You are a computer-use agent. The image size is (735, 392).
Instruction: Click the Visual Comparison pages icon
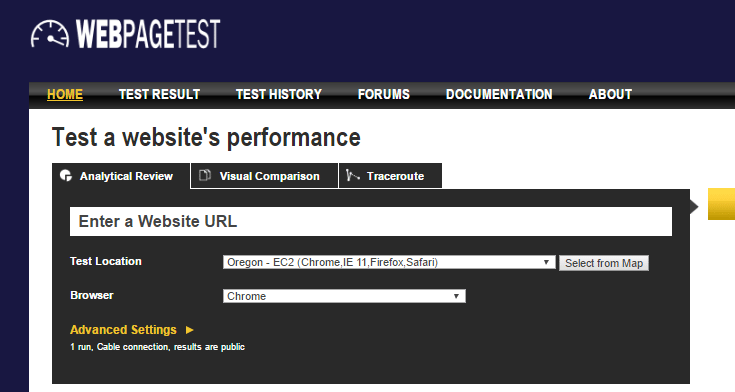tap(205, 175)
